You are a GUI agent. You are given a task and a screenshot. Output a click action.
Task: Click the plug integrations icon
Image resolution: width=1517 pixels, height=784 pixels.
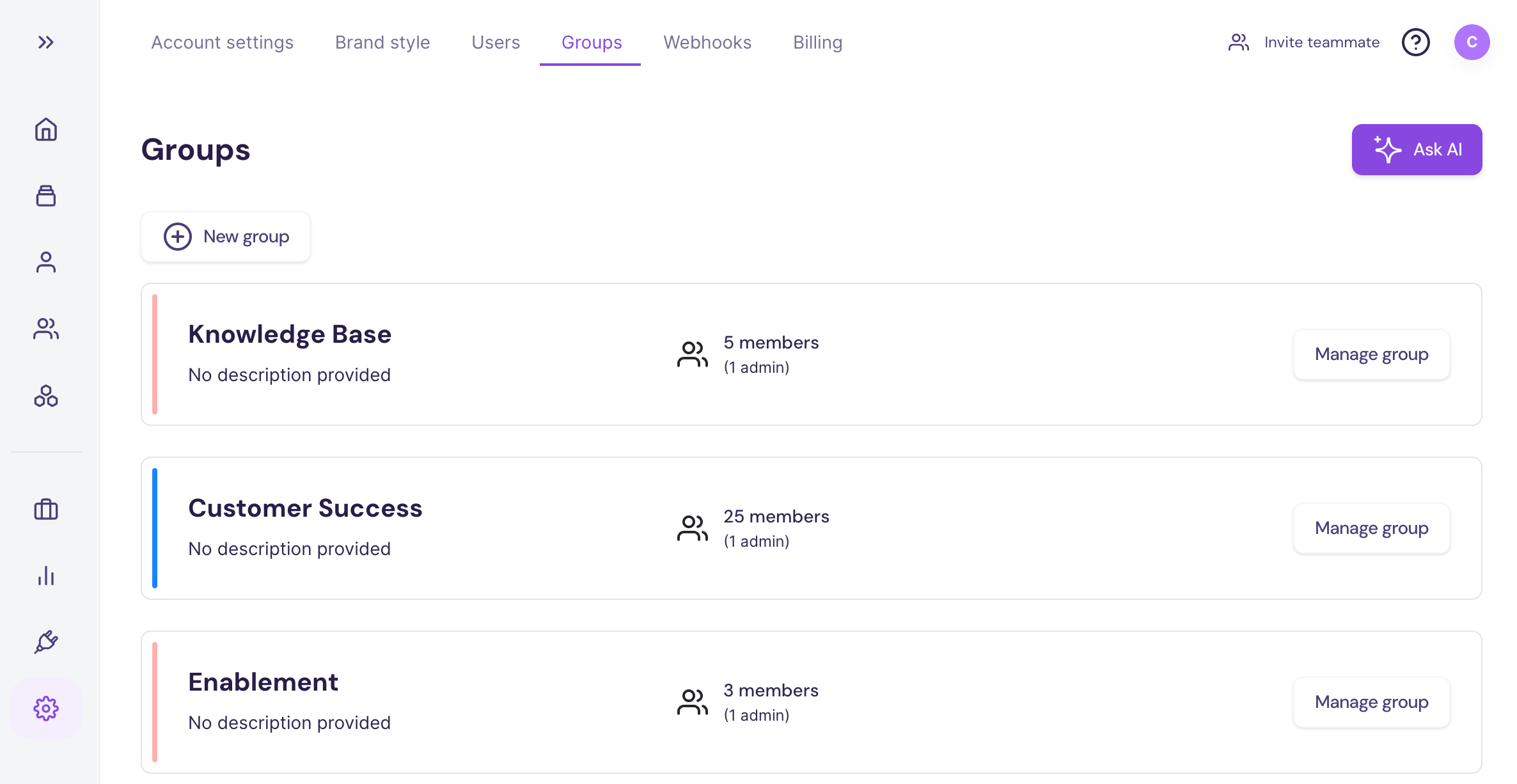coord(45,642)
